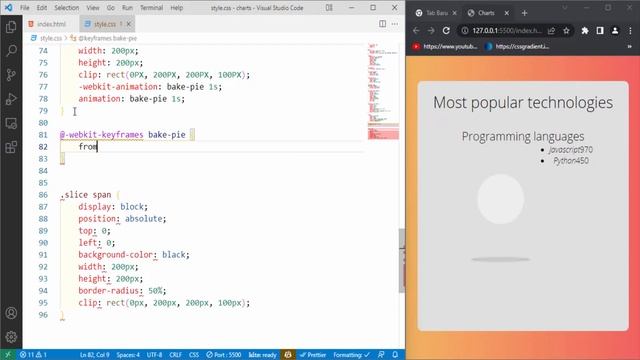Click the code minimap at the highlighted region
Image resolution: width=640 pixels, height=360 pixels.
pos(383,133)
